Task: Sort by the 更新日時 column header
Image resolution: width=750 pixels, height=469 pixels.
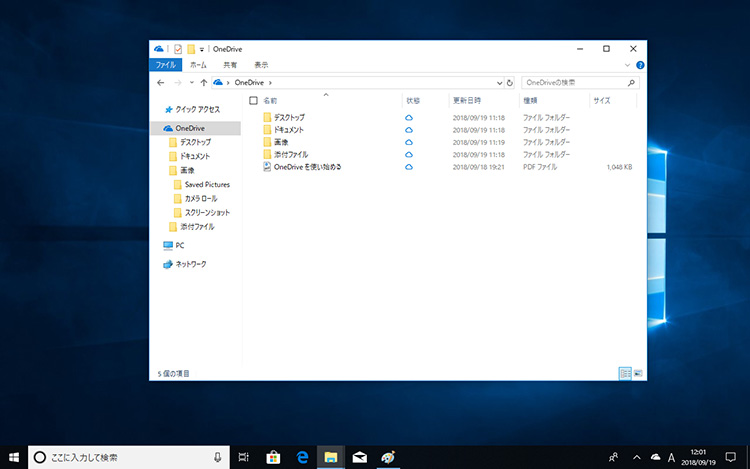Action: [467, 101]
